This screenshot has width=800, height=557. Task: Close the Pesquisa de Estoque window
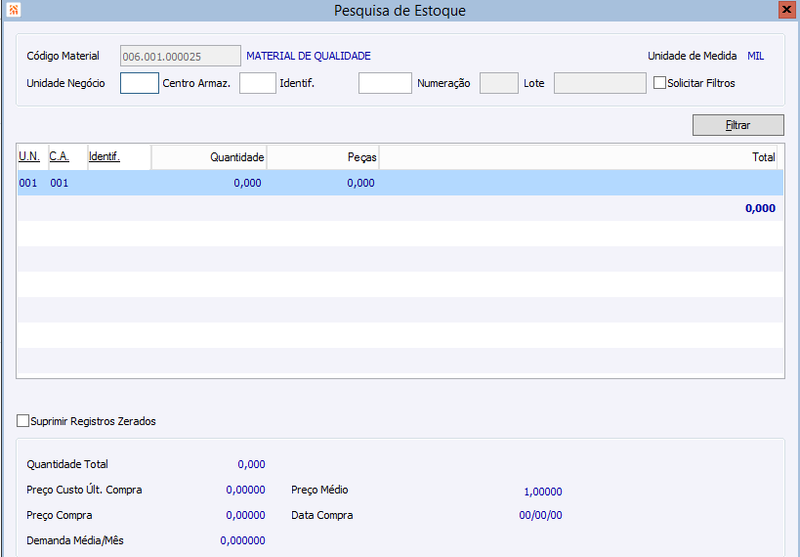click(x=787, y=10)
